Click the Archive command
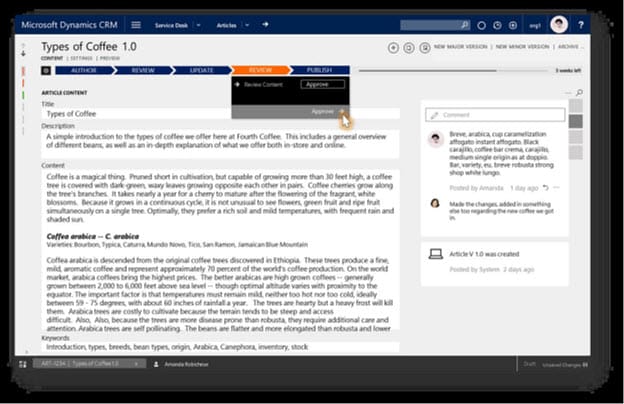Screen dimensions: 624x404 tap(568, 47)
